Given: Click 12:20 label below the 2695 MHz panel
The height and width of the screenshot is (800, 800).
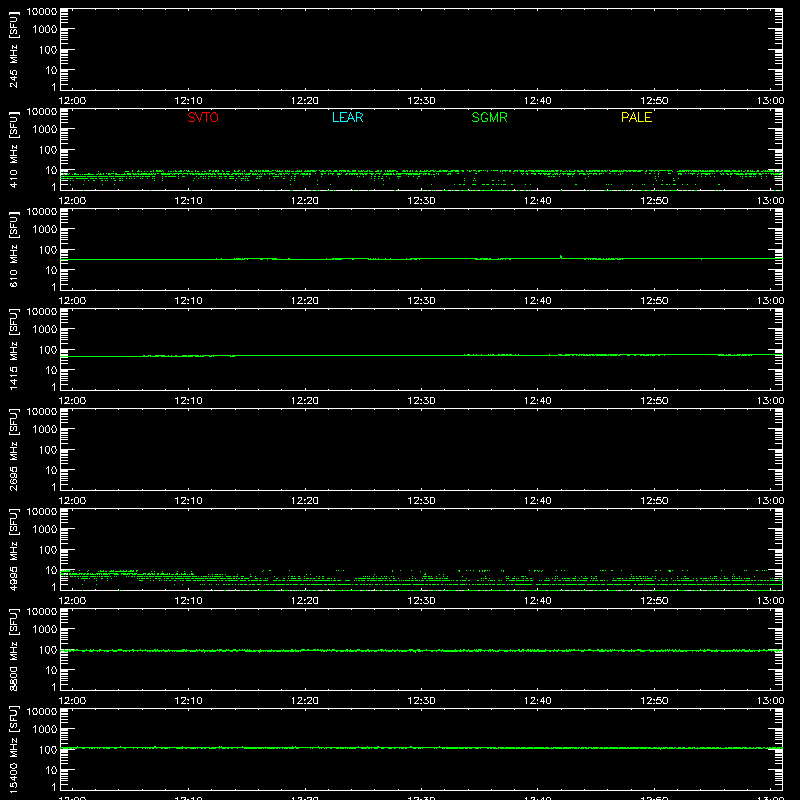Looking at the screenshot, I should pyautogui.click(x=305, y=501).
